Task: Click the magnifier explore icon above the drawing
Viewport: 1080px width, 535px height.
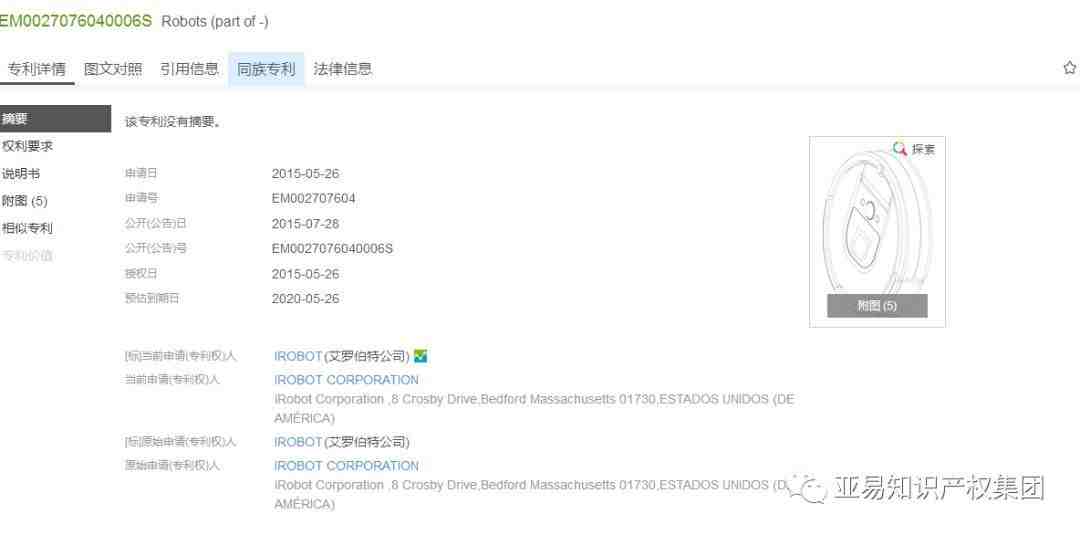Action: (x=900, y=148)
